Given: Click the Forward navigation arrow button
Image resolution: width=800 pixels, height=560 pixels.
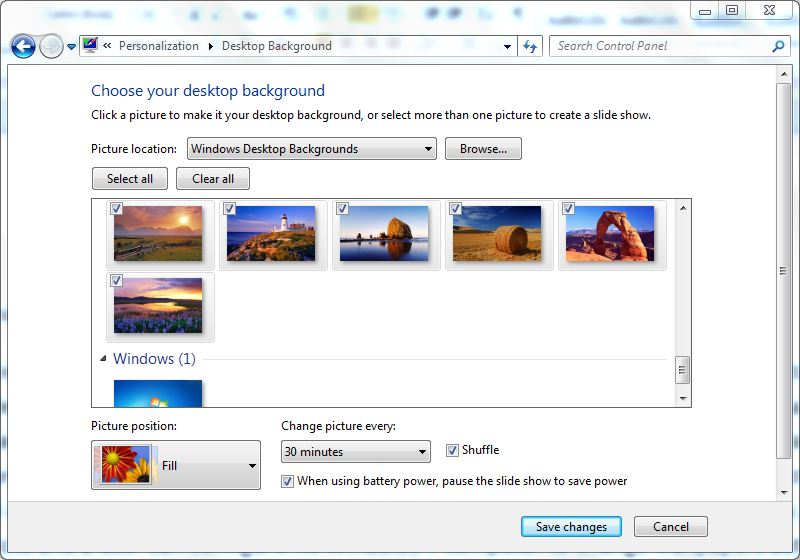Looking at the screenshot, I should point(50,46).
